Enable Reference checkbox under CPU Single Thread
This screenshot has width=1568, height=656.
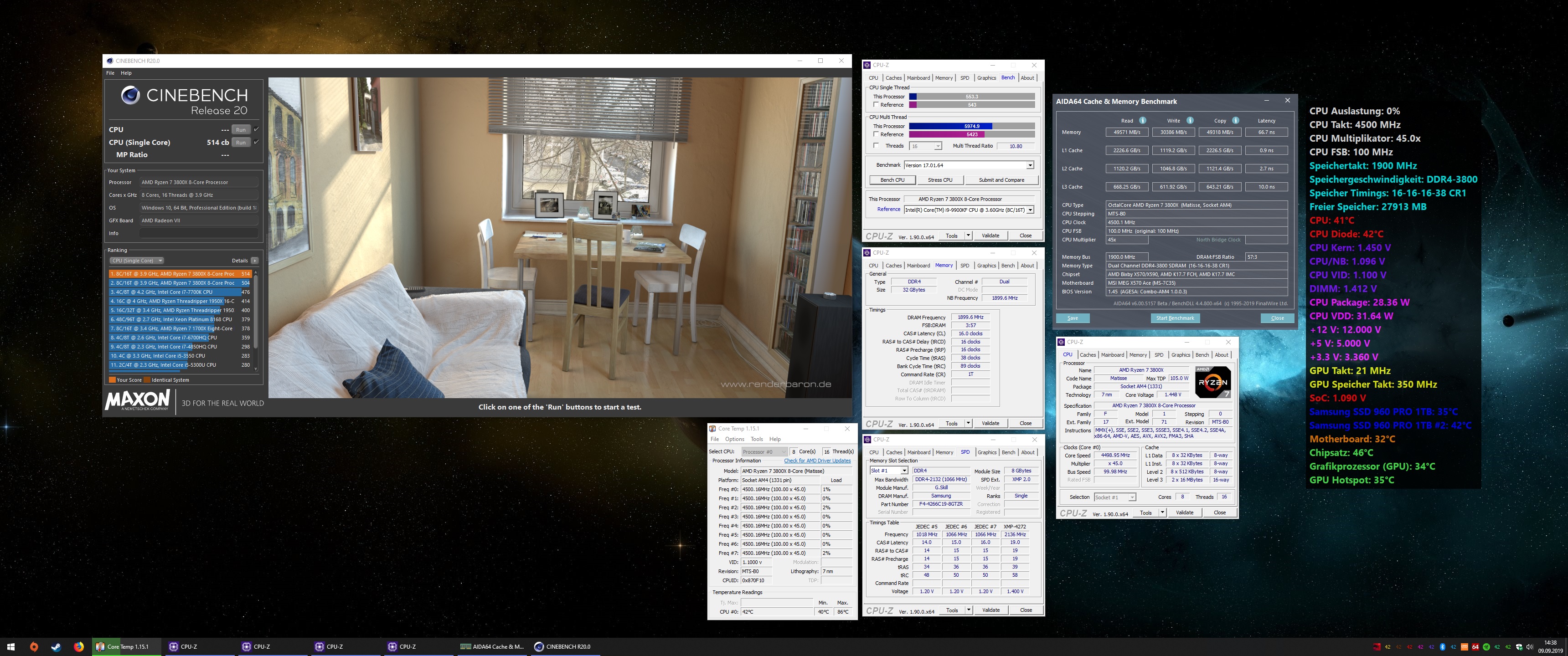pyautogui.click(x=876, y=105)
